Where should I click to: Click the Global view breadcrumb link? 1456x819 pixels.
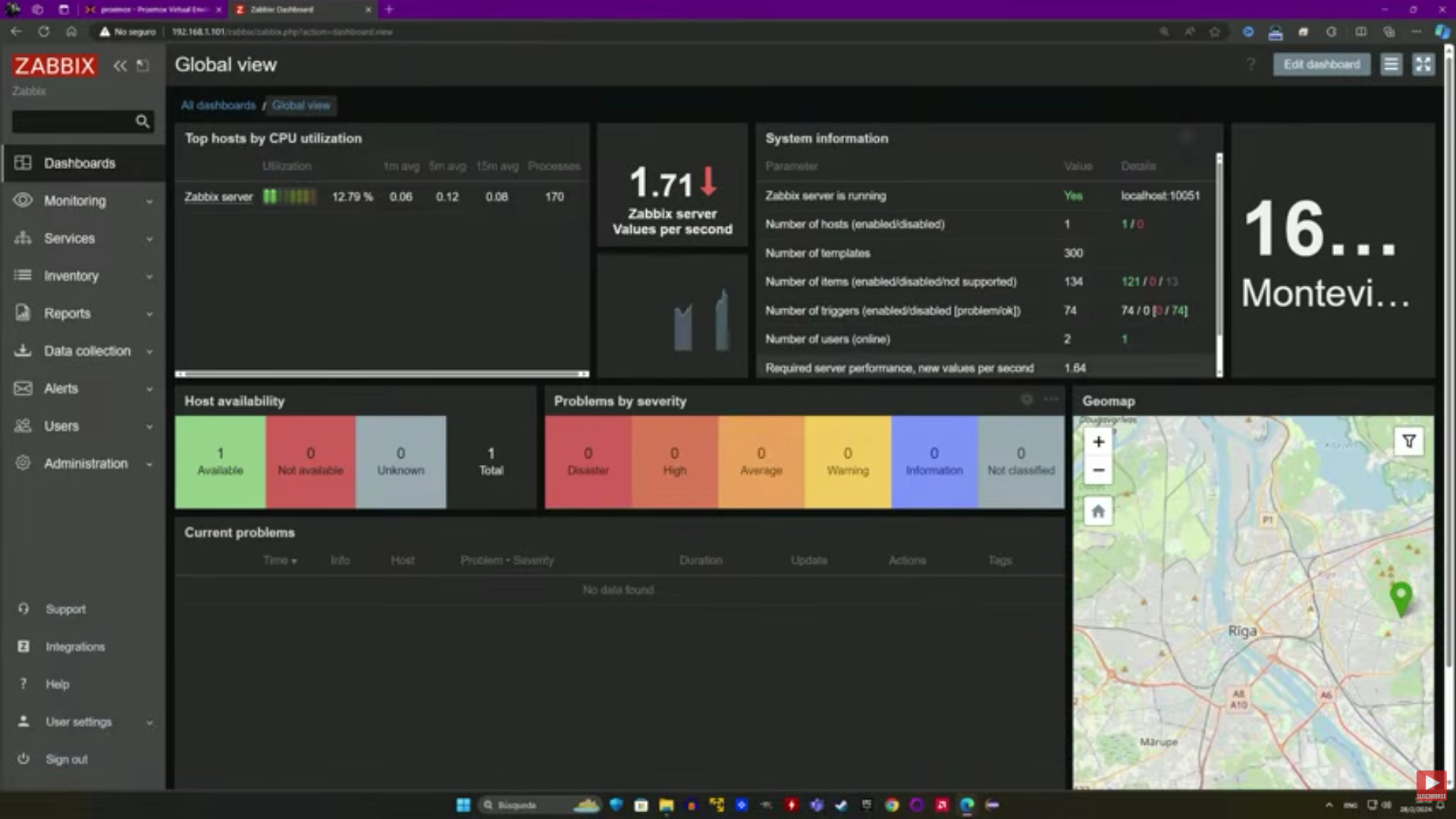pos(301,105)
